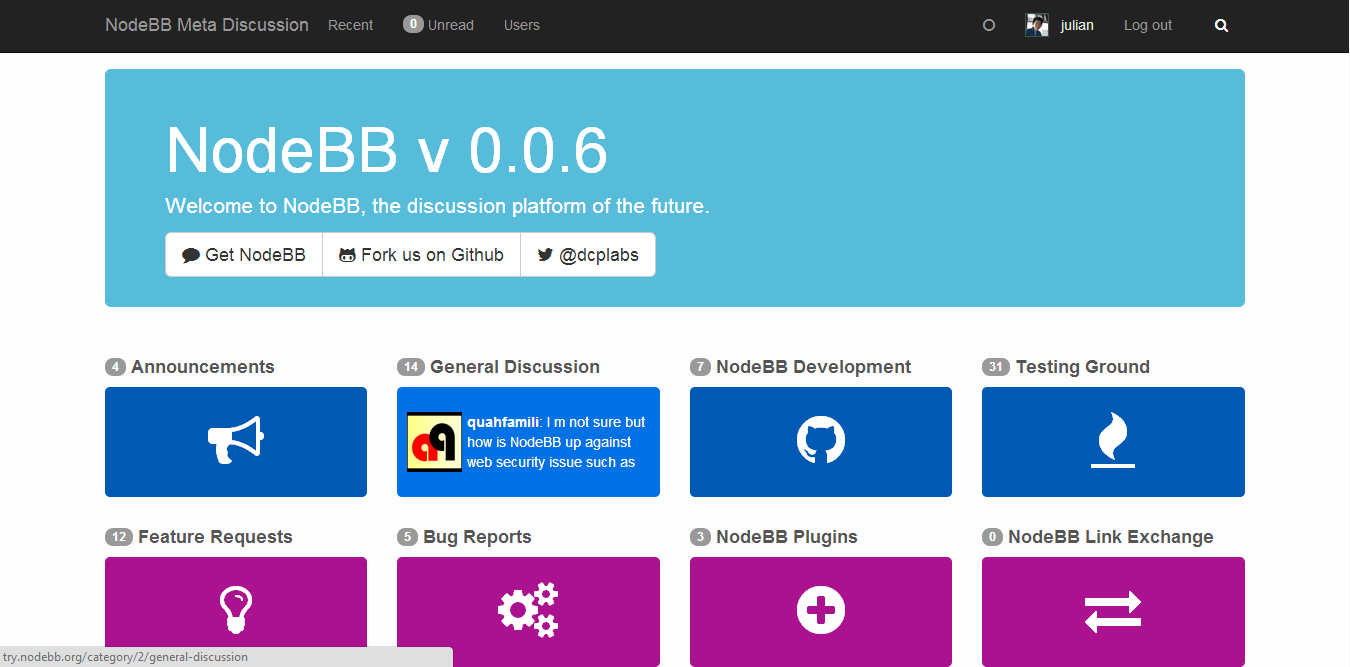Open julian's profile link
Image resolution: width=1350 pixels, height=667 pixels.
tap(1077, 25)
